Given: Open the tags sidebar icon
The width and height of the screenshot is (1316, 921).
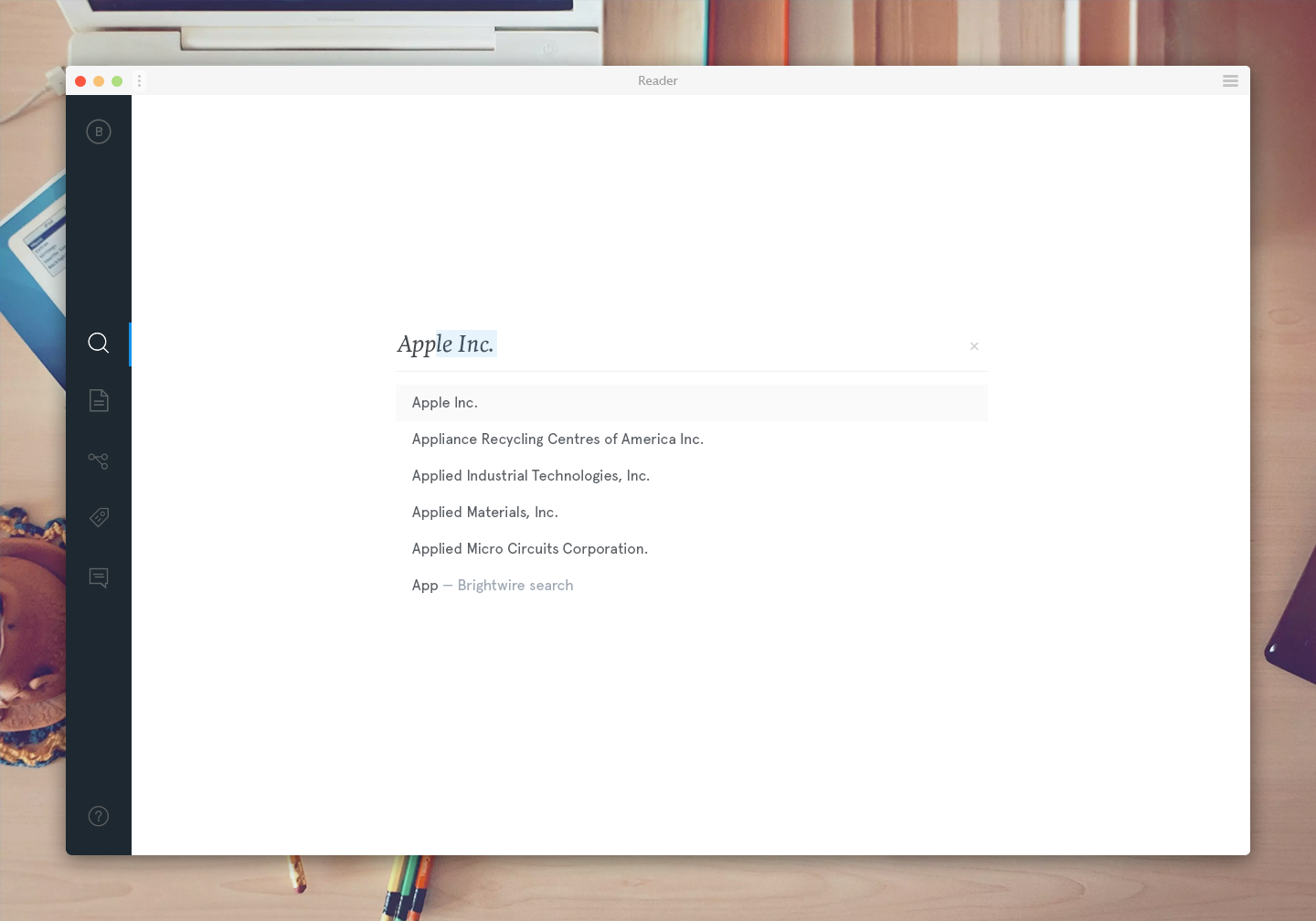Looking at the screenshot, I should point(99,517).
